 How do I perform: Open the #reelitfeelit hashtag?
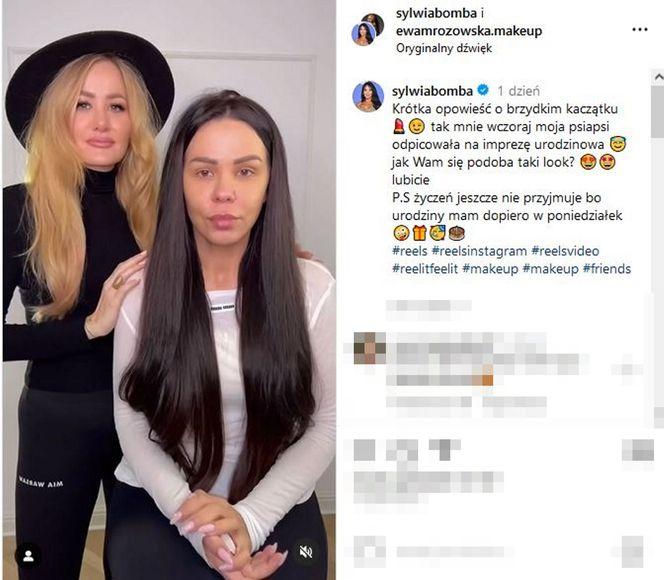425,269
